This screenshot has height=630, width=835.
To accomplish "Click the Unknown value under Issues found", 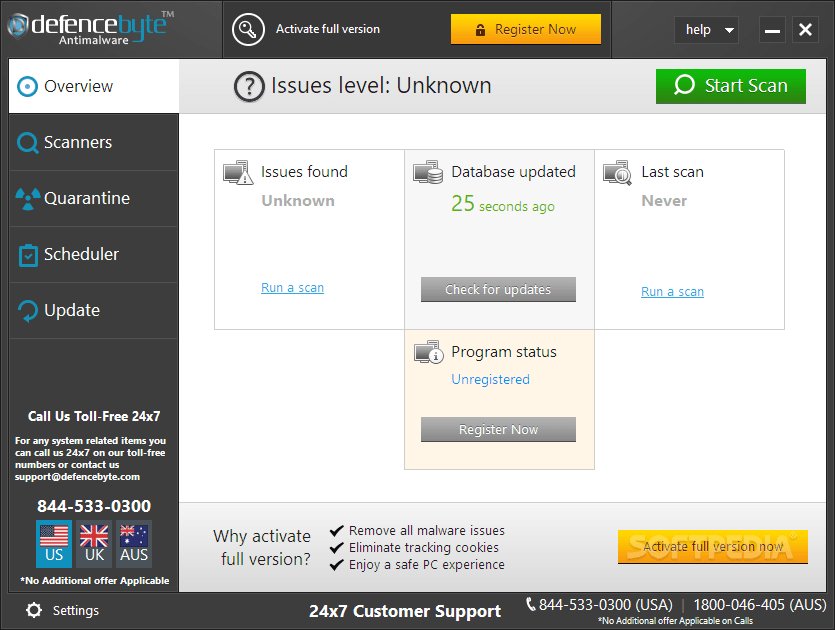I will click(x=298, y=201).
